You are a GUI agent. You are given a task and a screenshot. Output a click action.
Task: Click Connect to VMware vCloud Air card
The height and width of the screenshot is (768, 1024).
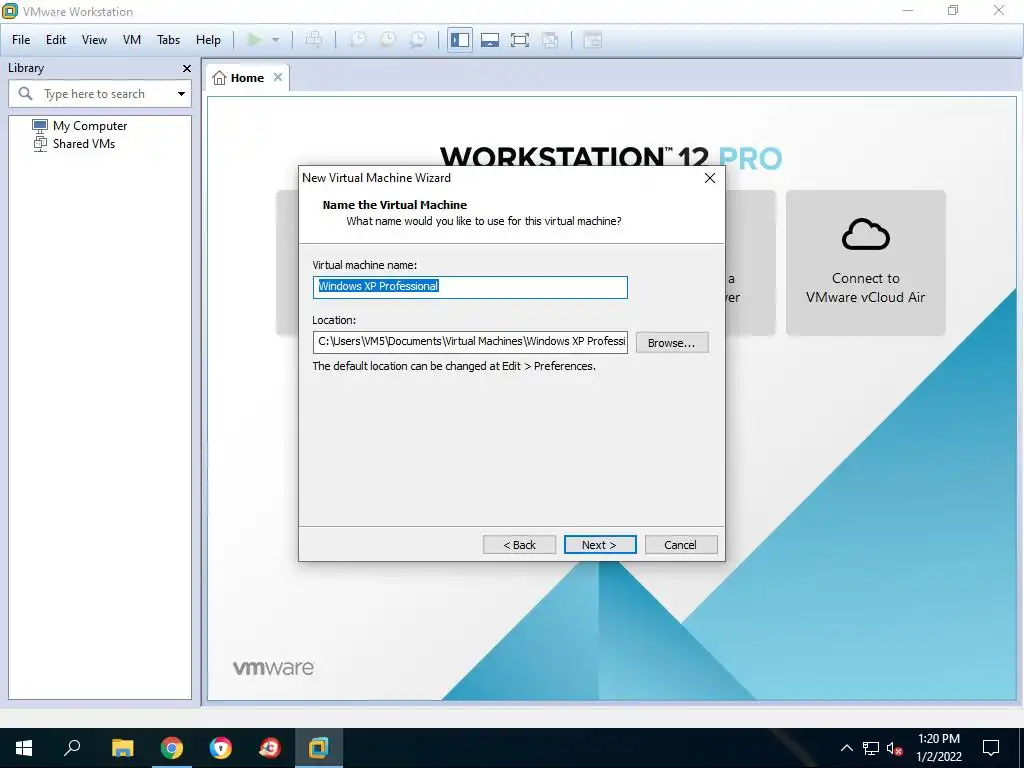(866, 263)
